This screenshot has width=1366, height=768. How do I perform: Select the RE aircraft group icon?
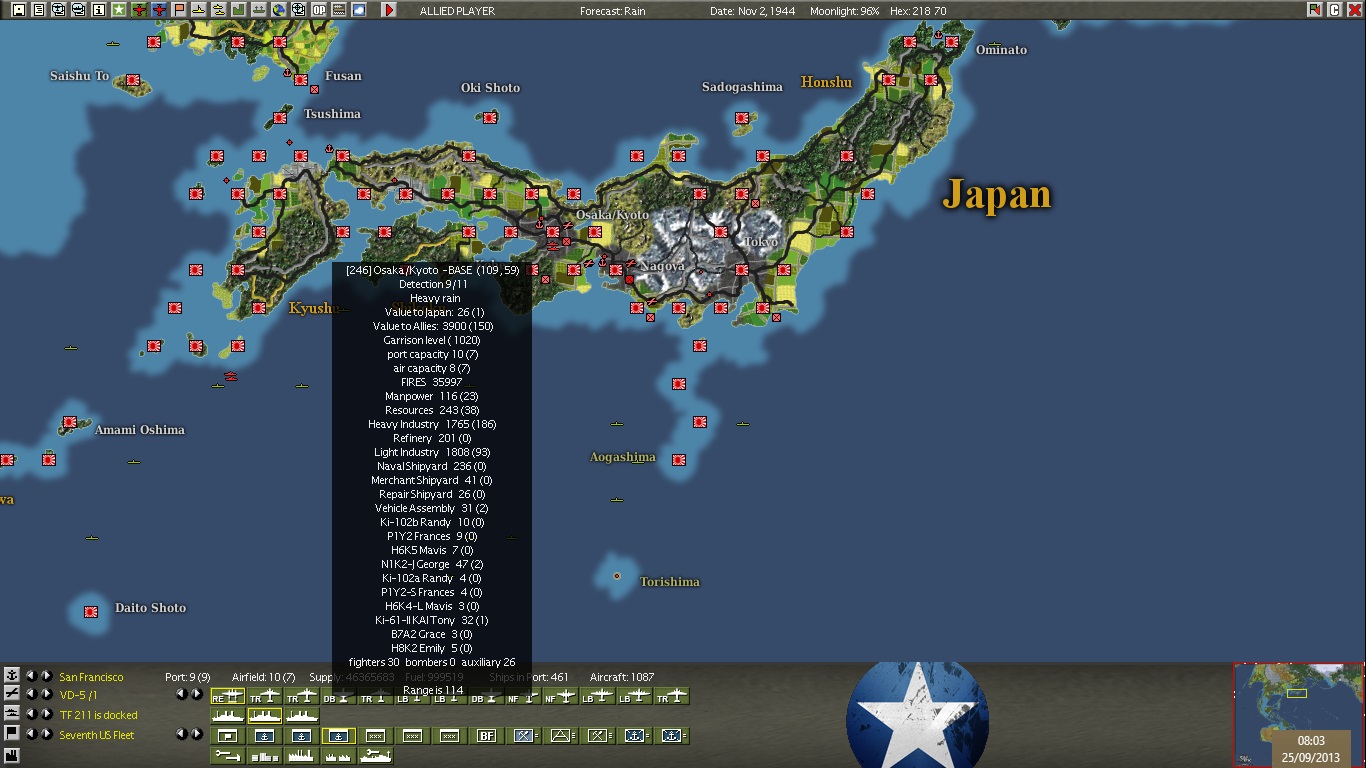[x=227, y=696]
